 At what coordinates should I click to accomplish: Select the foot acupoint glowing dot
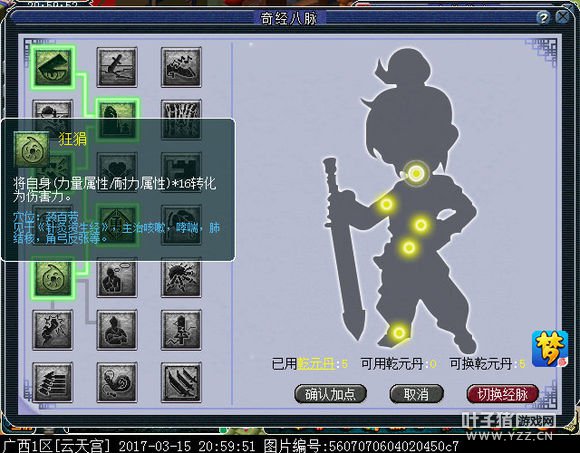(x=399, y=333)
